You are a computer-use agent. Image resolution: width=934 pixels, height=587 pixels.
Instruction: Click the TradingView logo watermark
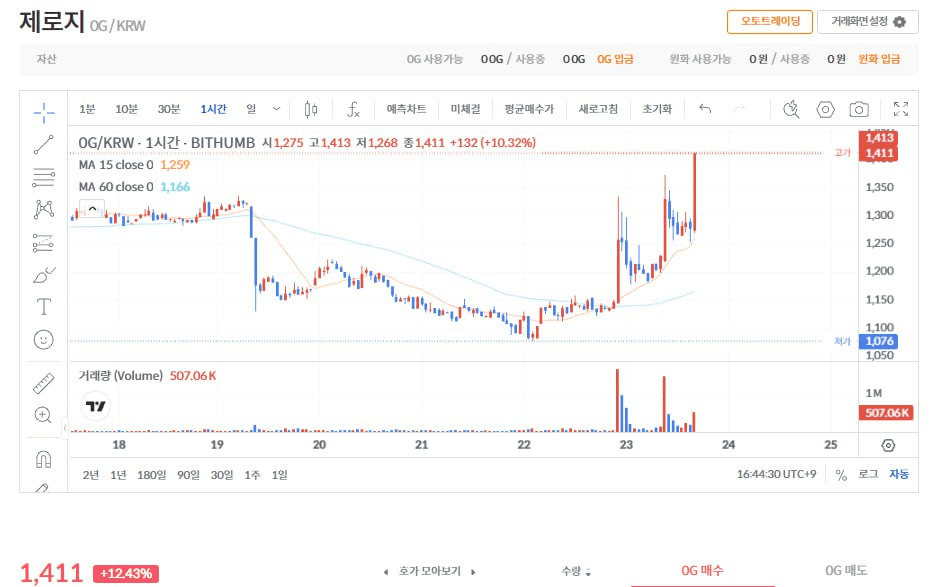[x=95, y=406]
